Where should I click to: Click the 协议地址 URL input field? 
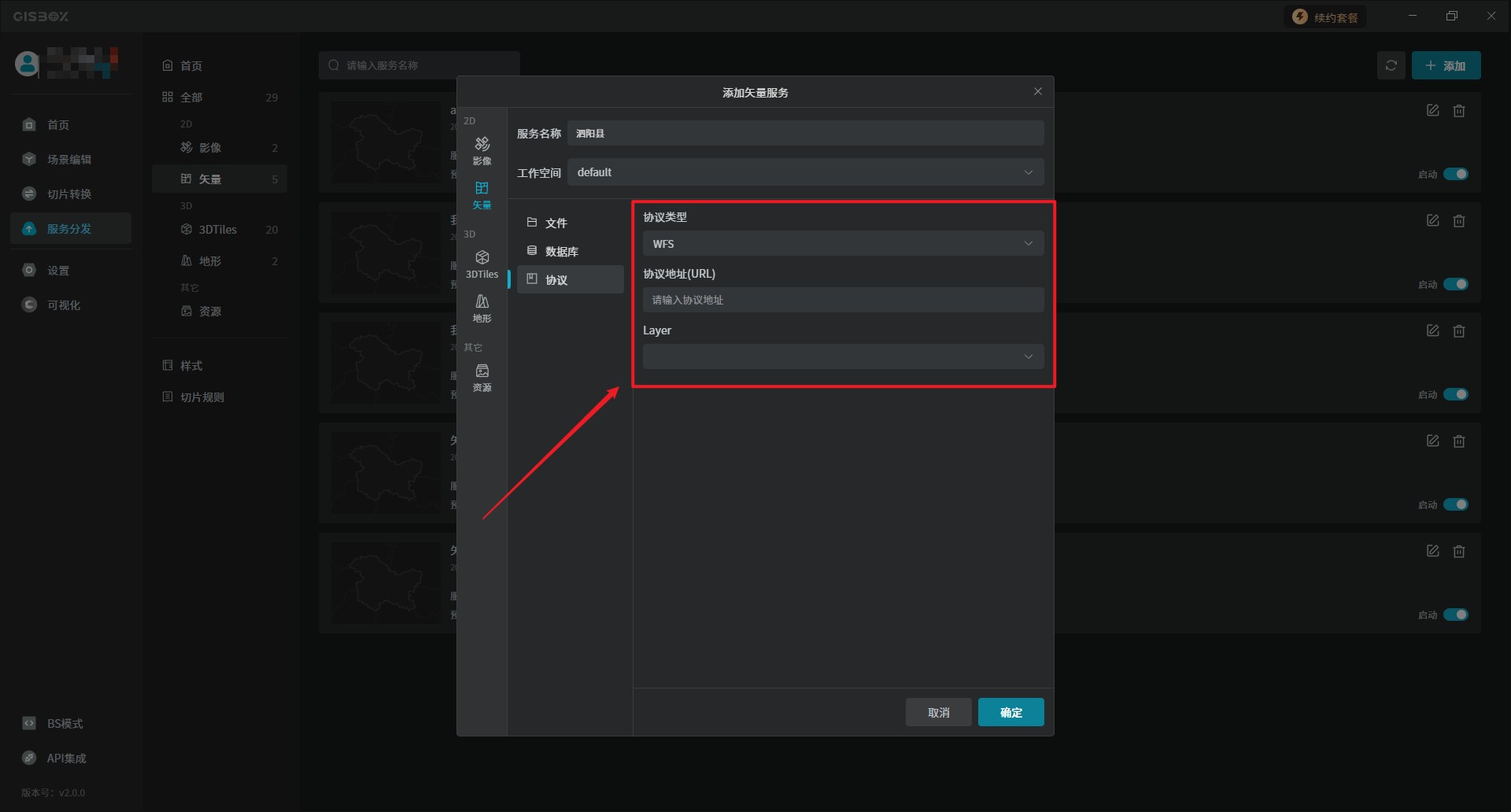[x=843, y=300]
